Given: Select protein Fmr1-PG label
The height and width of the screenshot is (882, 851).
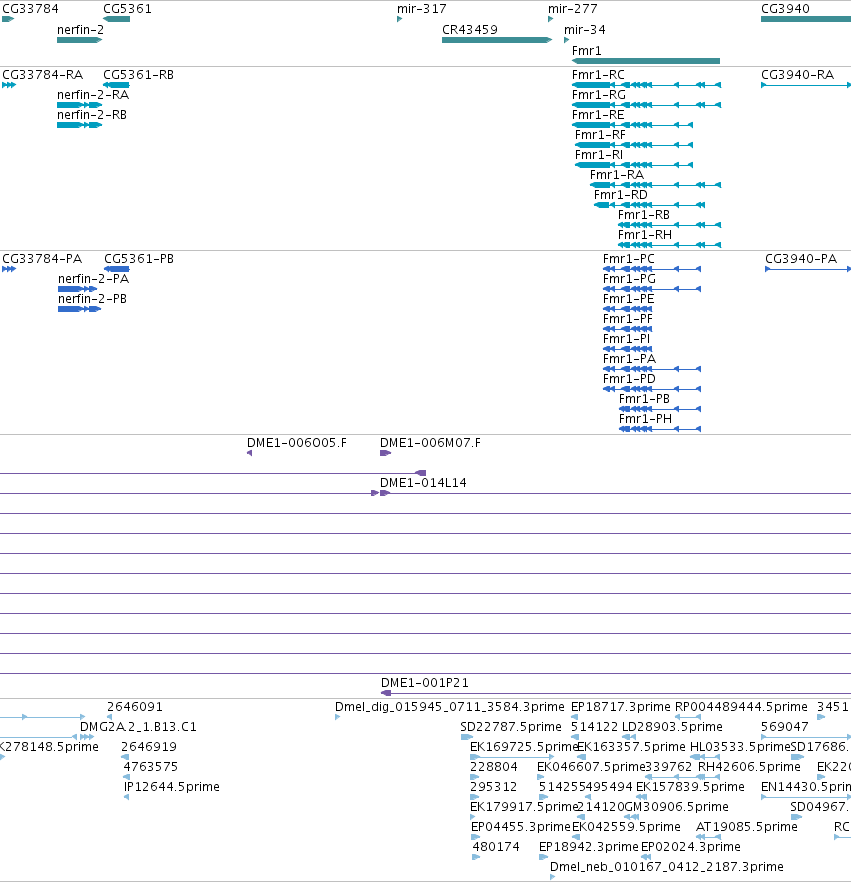Looking at the screenshot, I should coord(629,279).
